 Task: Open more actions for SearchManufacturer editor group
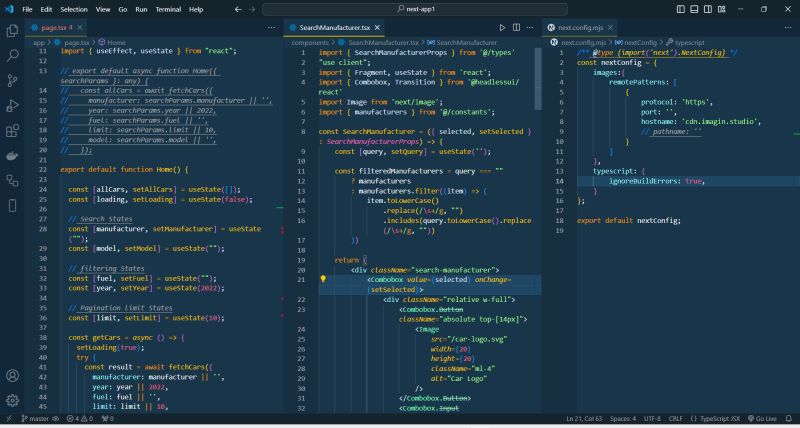[x=530, y=28]
